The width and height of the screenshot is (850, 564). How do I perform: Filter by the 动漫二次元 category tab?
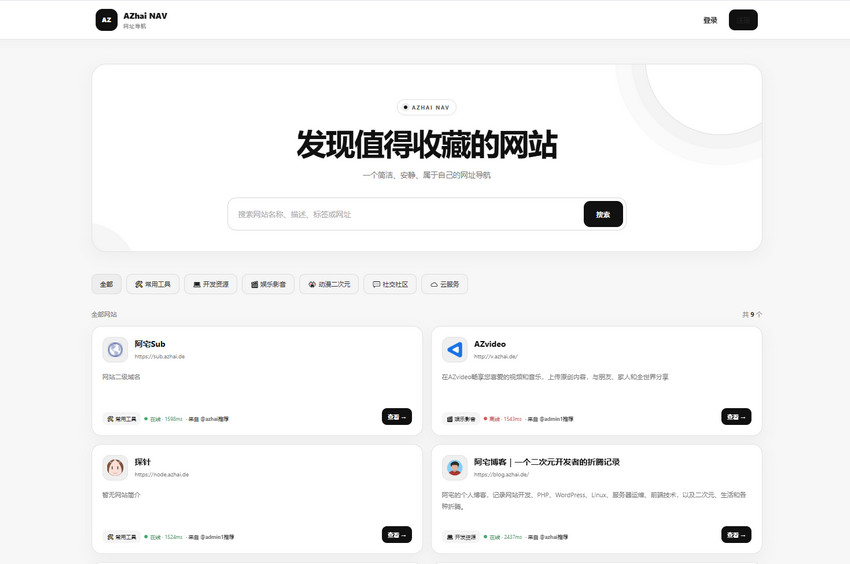329,284
